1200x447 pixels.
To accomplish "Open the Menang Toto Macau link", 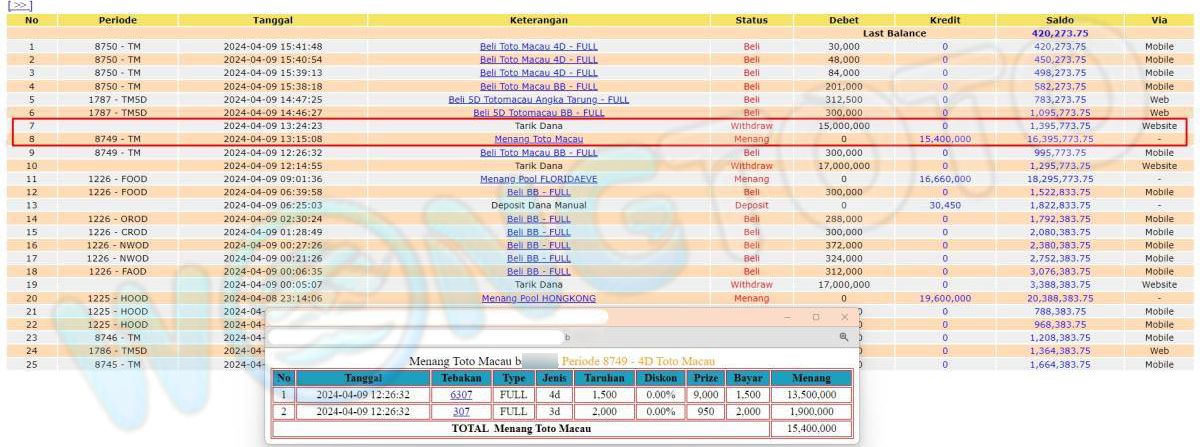I will tap(538, 139).
